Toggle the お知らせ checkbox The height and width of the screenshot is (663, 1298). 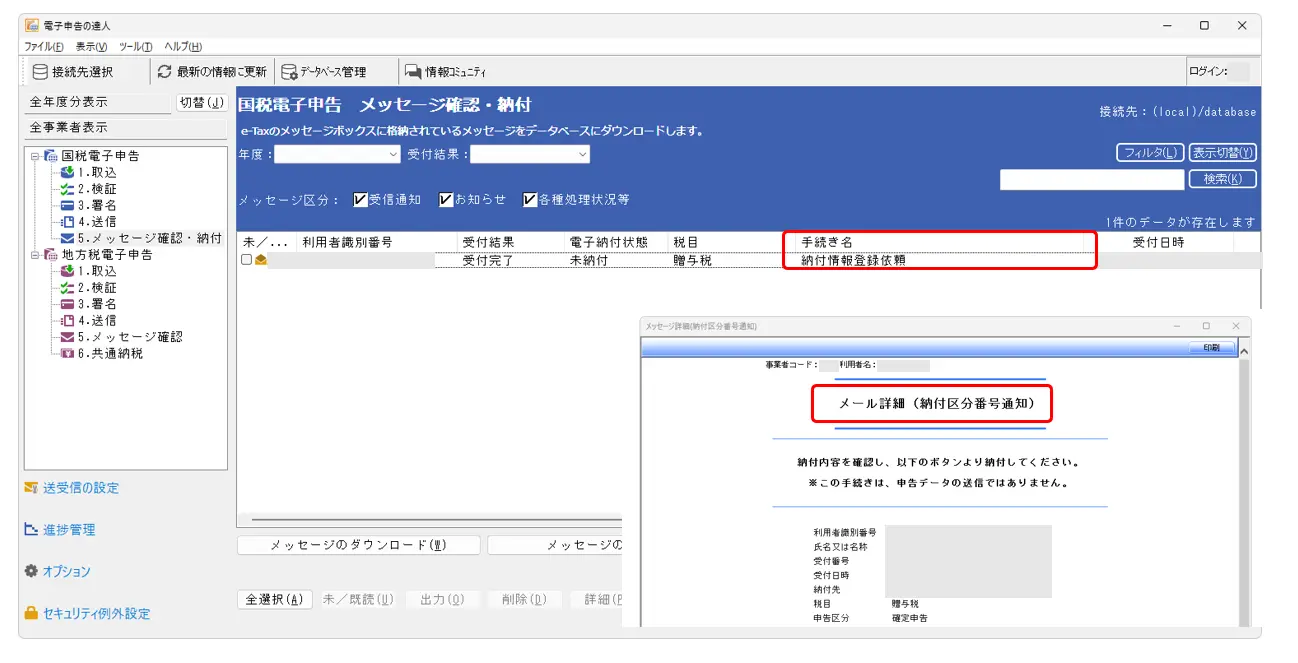click(447, 200)
